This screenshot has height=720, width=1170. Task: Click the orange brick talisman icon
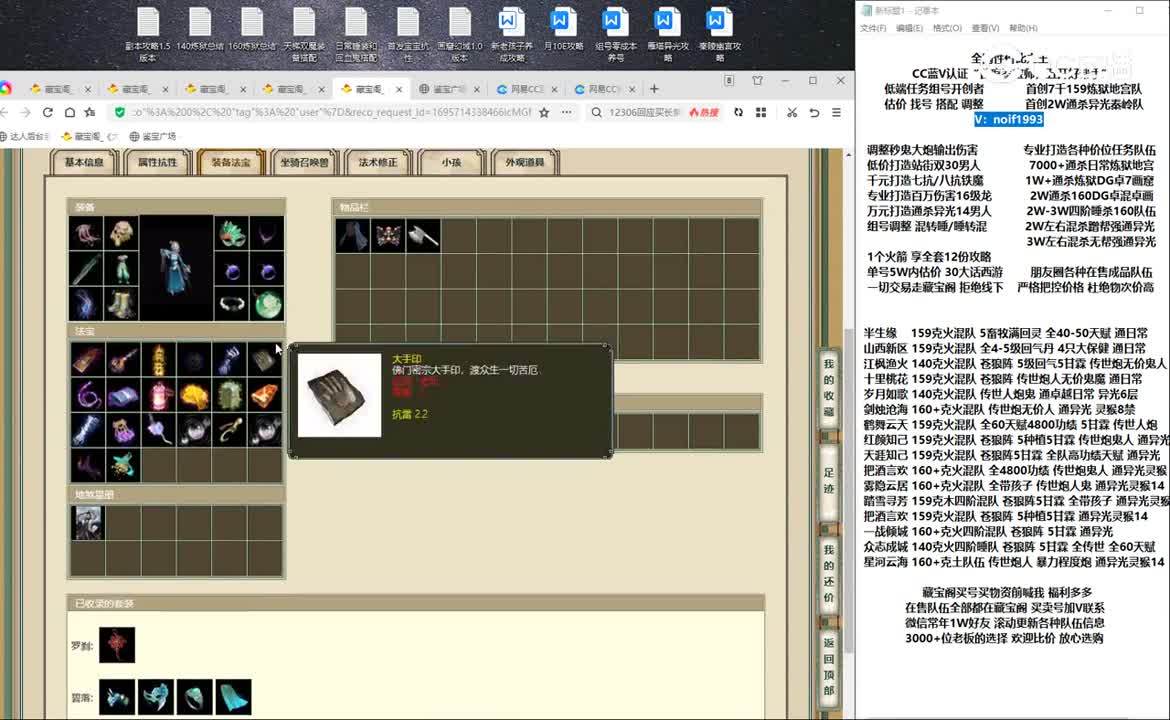coord(265,395)
